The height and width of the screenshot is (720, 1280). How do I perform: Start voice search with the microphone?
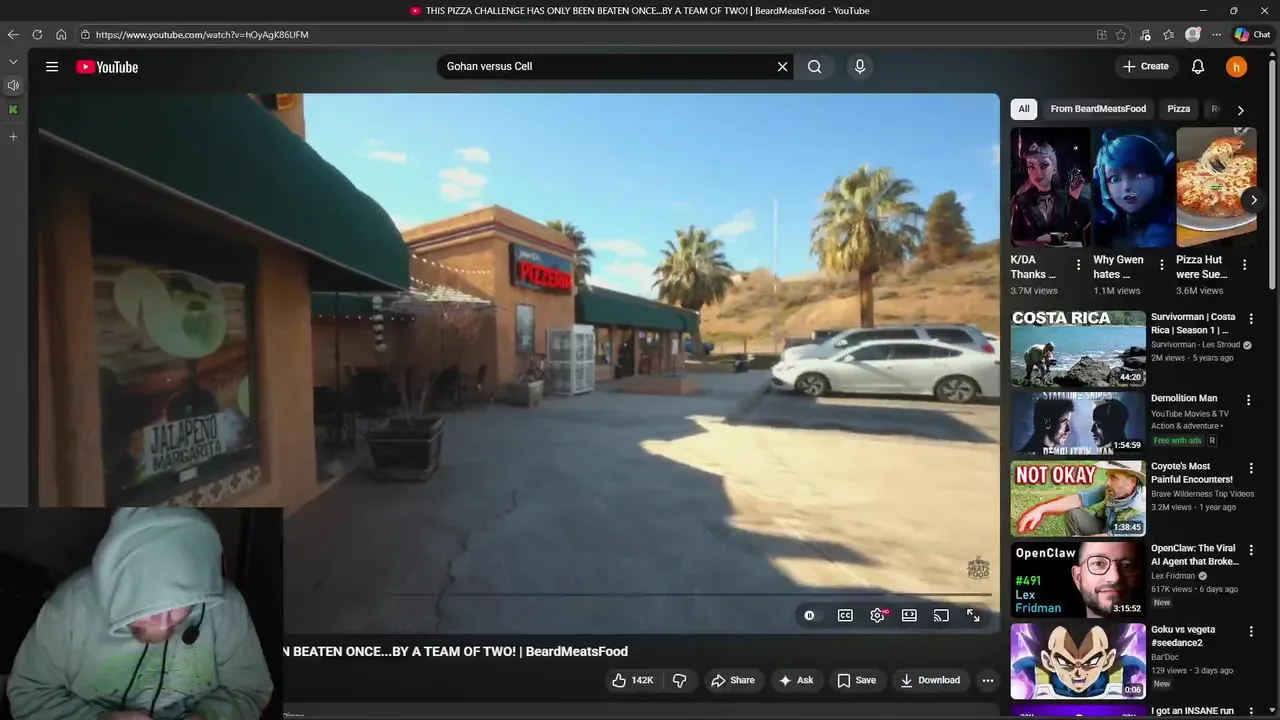pyautogui.click(x=859, y=67)
